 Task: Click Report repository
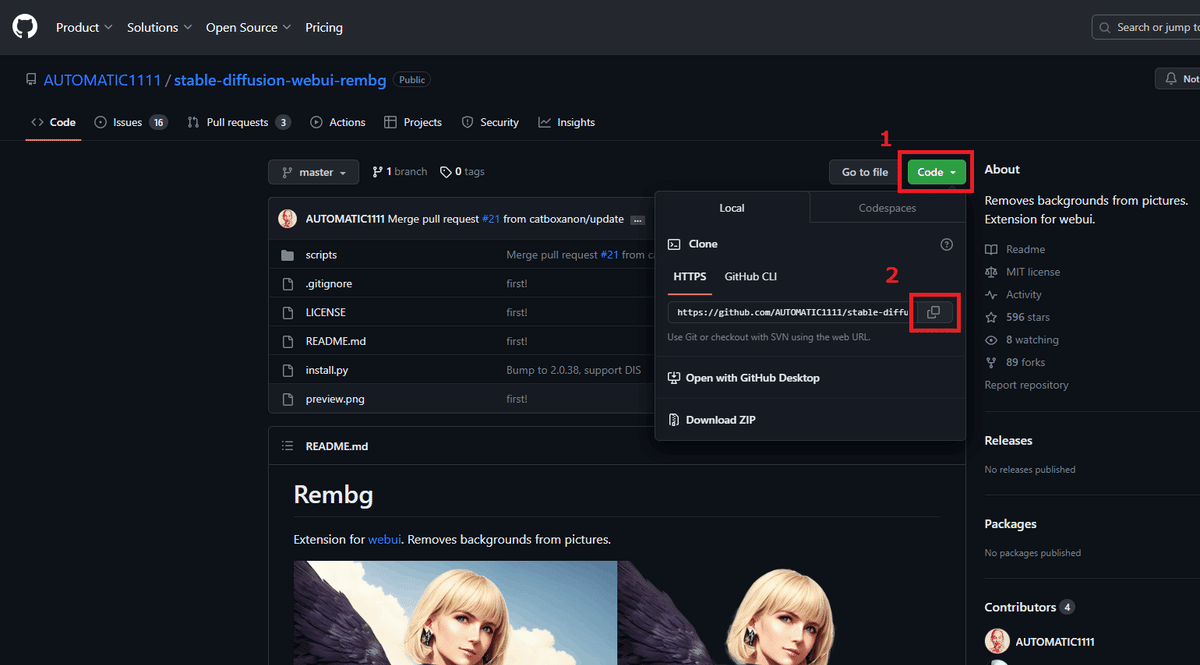pos(1026,385)
